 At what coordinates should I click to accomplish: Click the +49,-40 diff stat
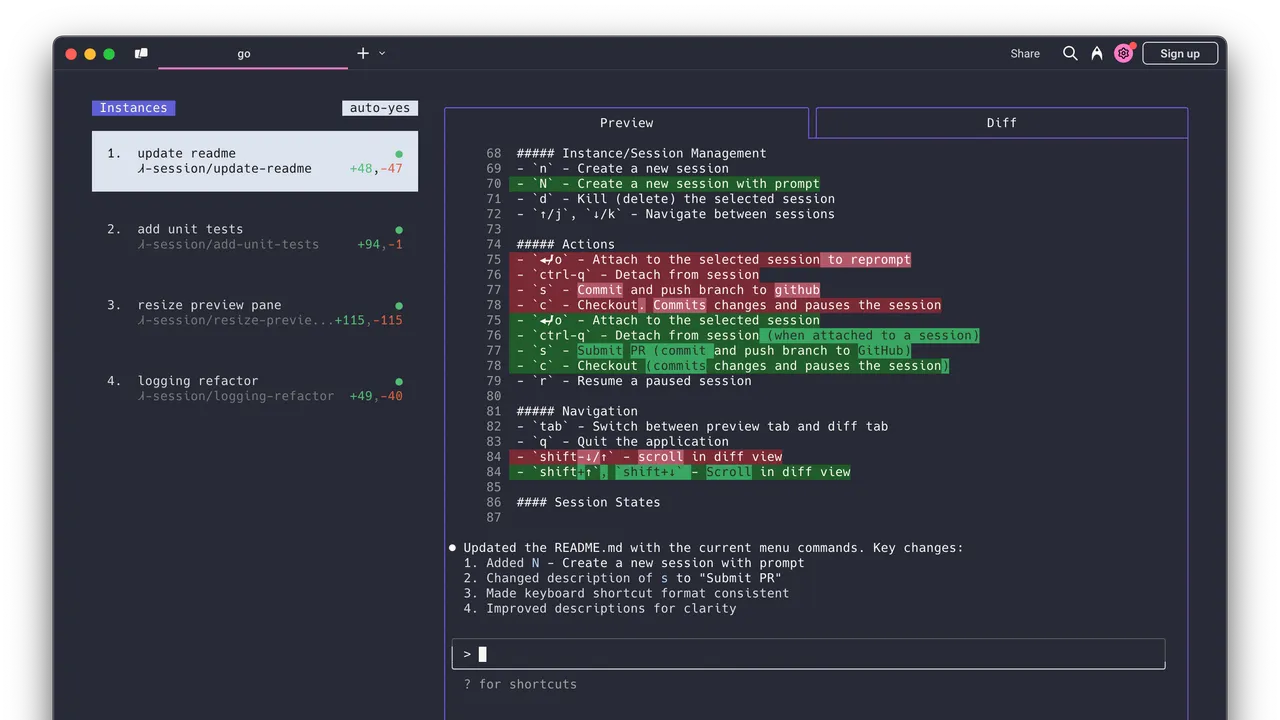376,397
